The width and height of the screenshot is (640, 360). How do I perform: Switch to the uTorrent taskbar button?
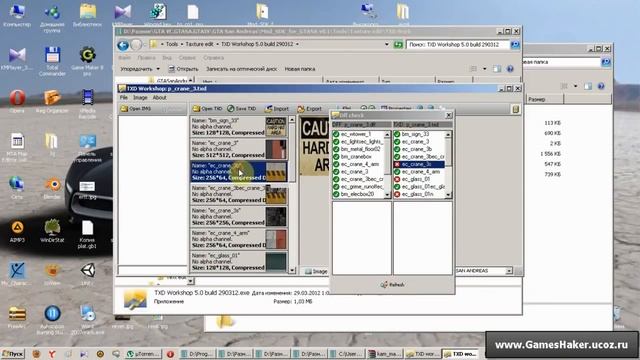tap(144, 354)
